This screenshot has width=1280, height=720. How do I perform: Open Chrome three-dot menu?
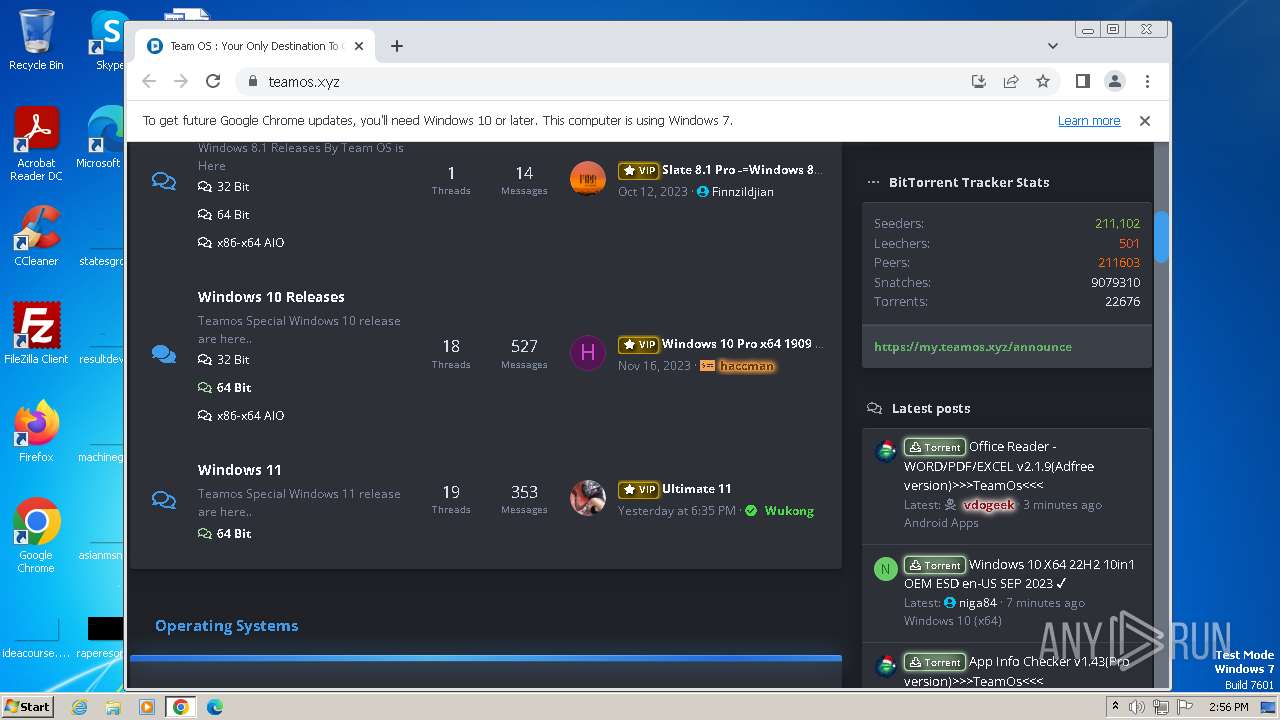click(1147, 81)
